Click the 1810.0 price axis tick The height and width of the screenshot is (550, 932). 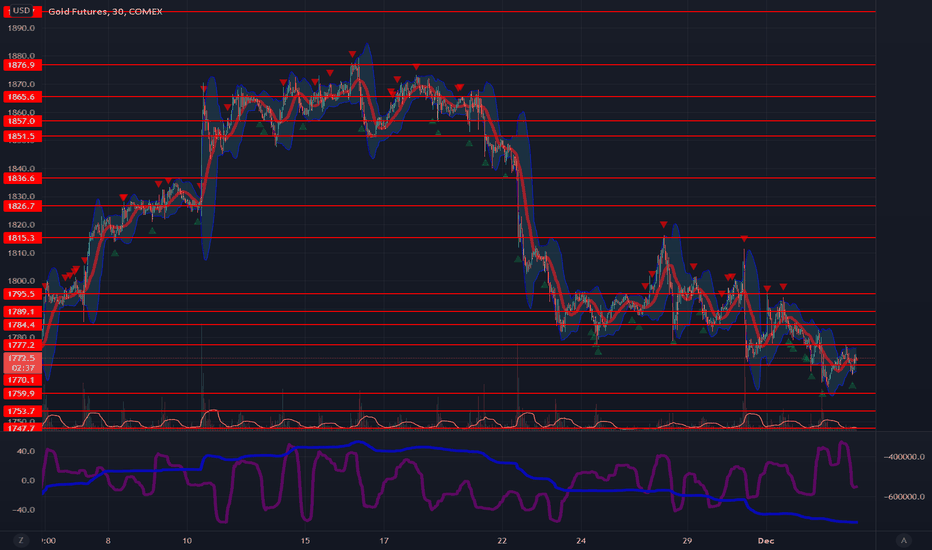click(x=21, y=253)
